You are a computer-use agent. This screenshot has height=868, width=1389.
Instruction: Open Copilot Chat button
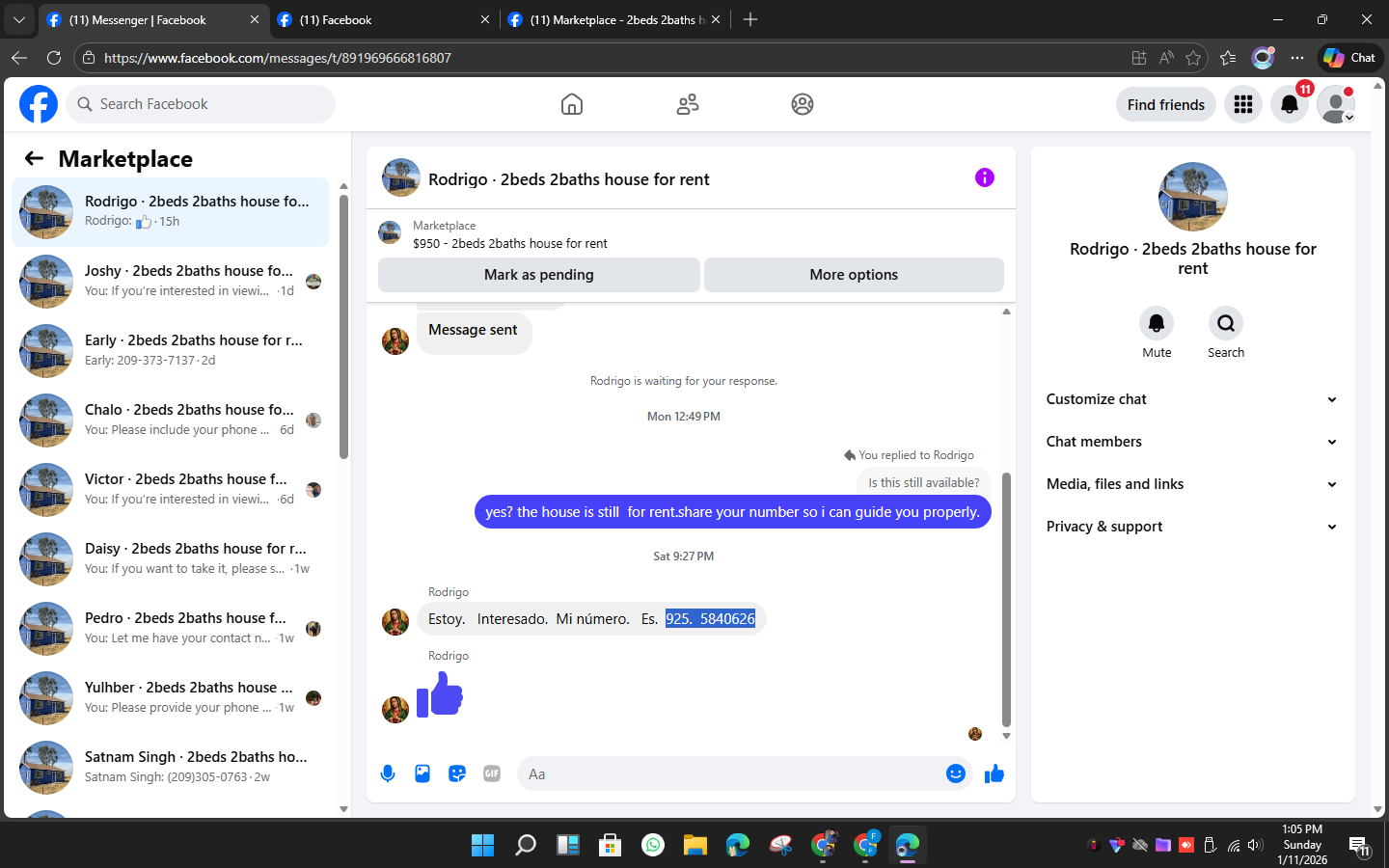tap(1350, 58)
